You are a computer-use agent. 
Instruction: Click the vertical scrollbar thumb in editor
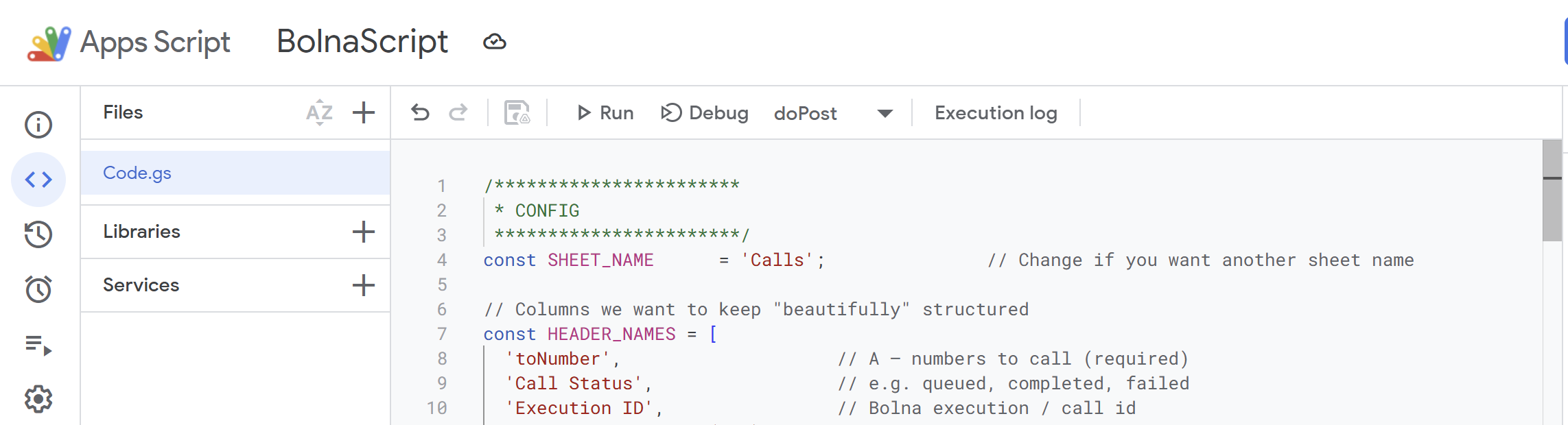pos(1552,191)
